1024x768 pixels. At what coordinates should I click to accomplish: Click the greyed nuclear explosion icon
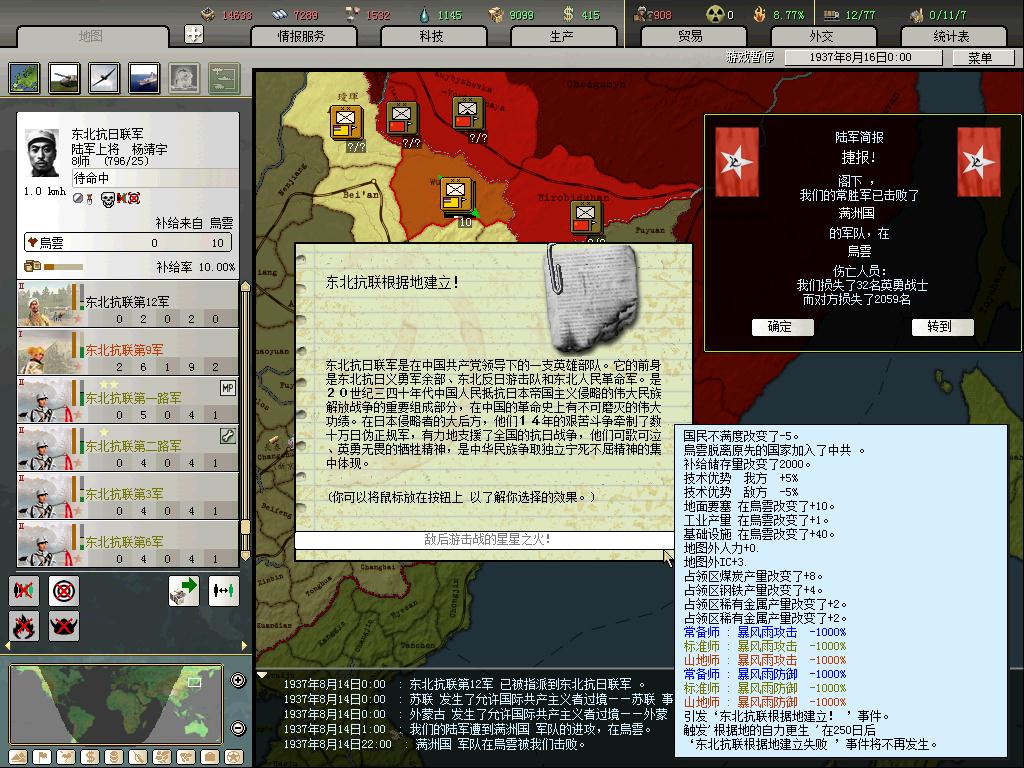click(184, 78)
